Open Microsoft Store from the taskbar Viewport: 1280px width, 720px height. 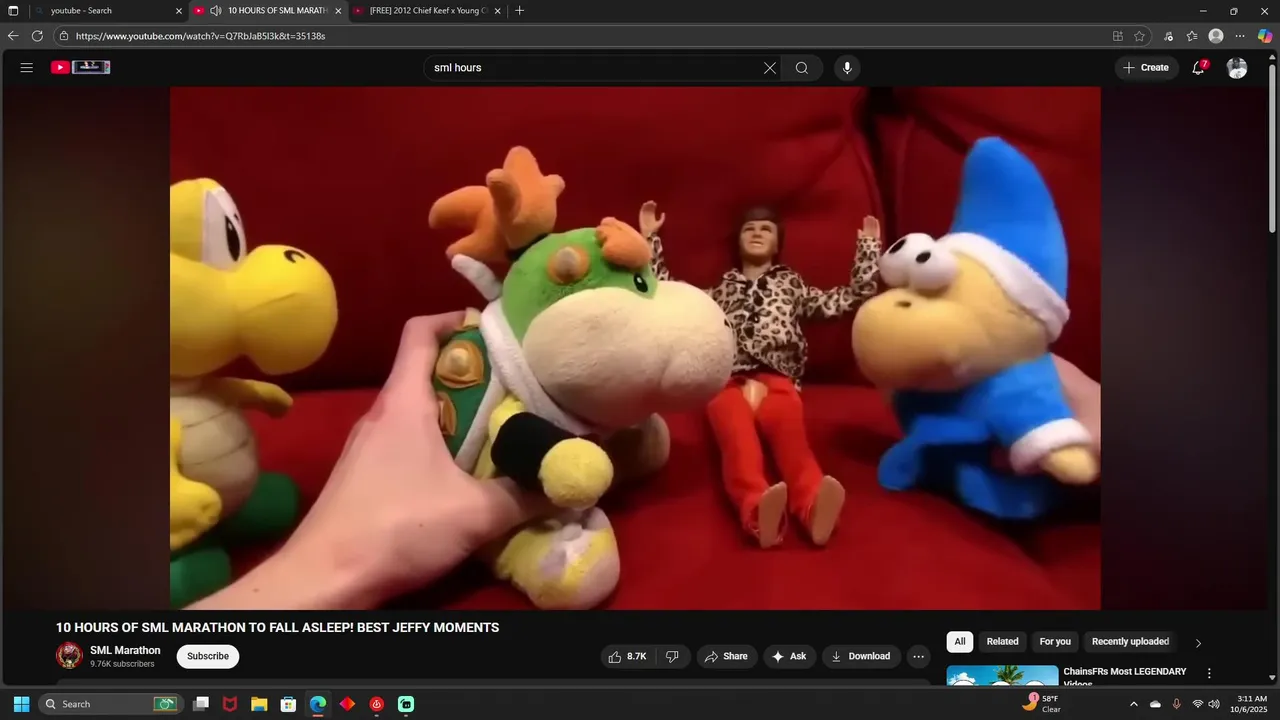(288, 704)
